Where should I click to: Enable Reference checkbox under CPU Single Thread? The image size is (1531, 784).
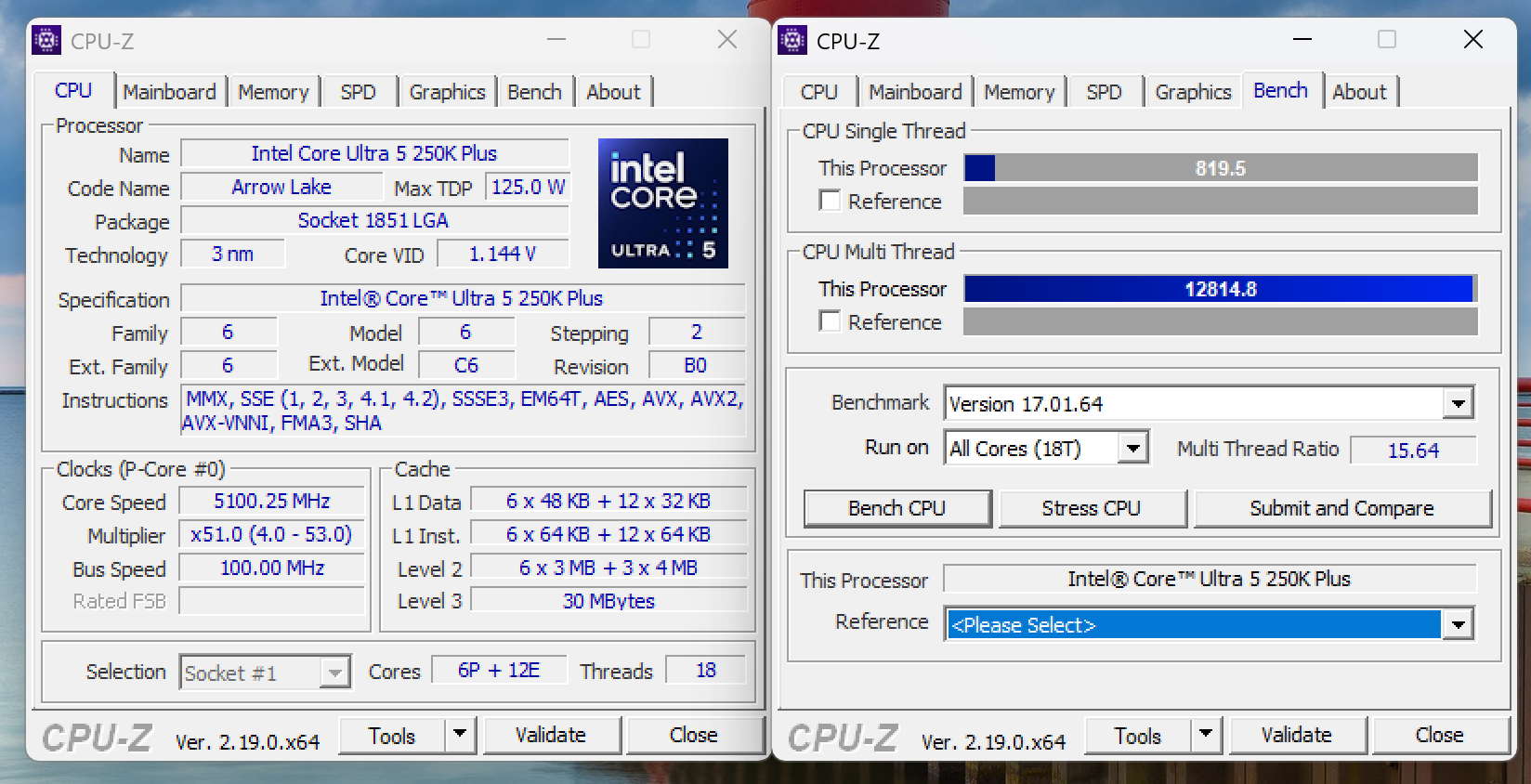830,201
